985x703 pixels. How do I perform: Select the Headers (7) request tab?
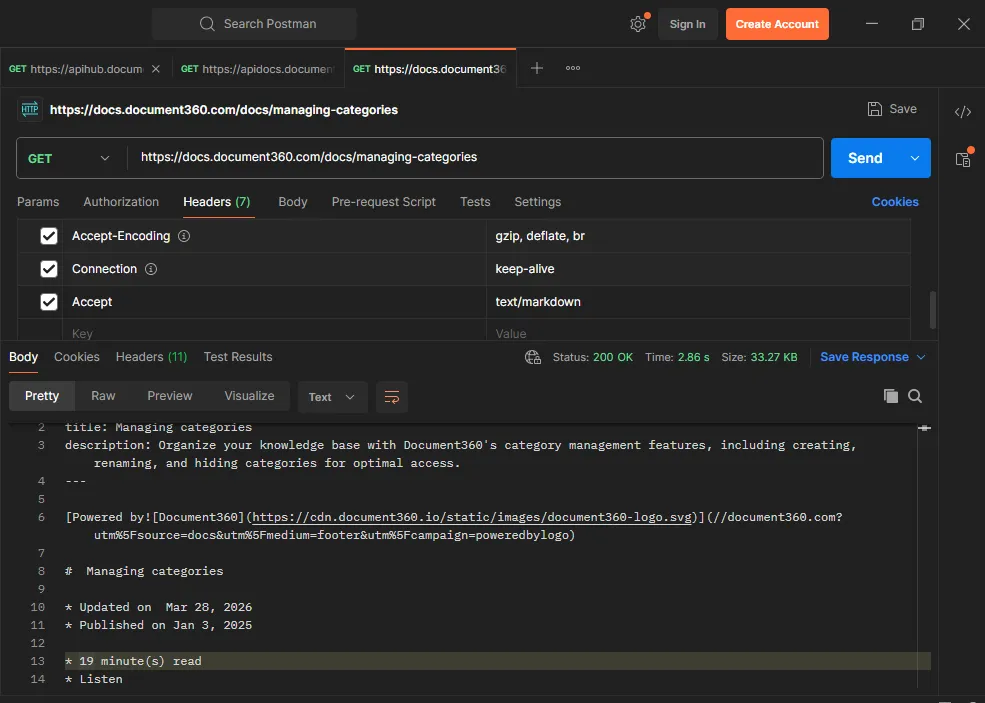pos(217,202)
